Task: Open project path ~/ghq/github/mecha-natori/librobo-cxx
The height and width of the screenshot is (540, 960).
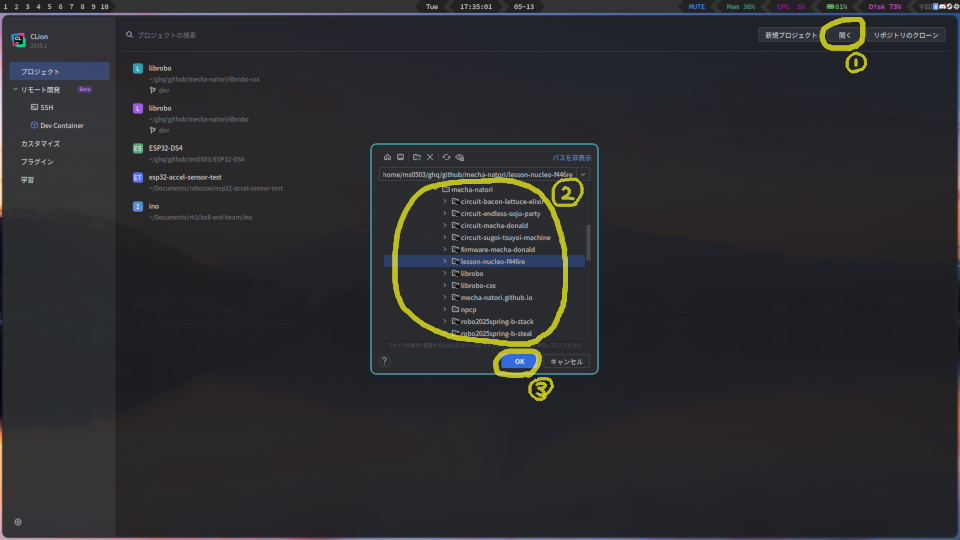Action: (204, 80)
